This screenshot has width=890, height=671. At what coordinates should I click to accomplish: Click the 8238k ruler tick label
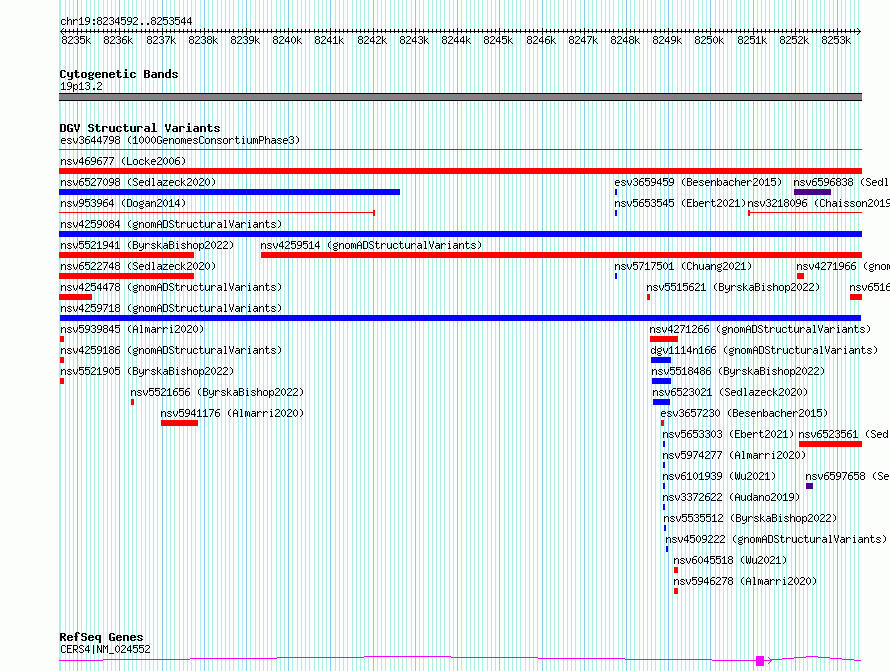(203, 40)
